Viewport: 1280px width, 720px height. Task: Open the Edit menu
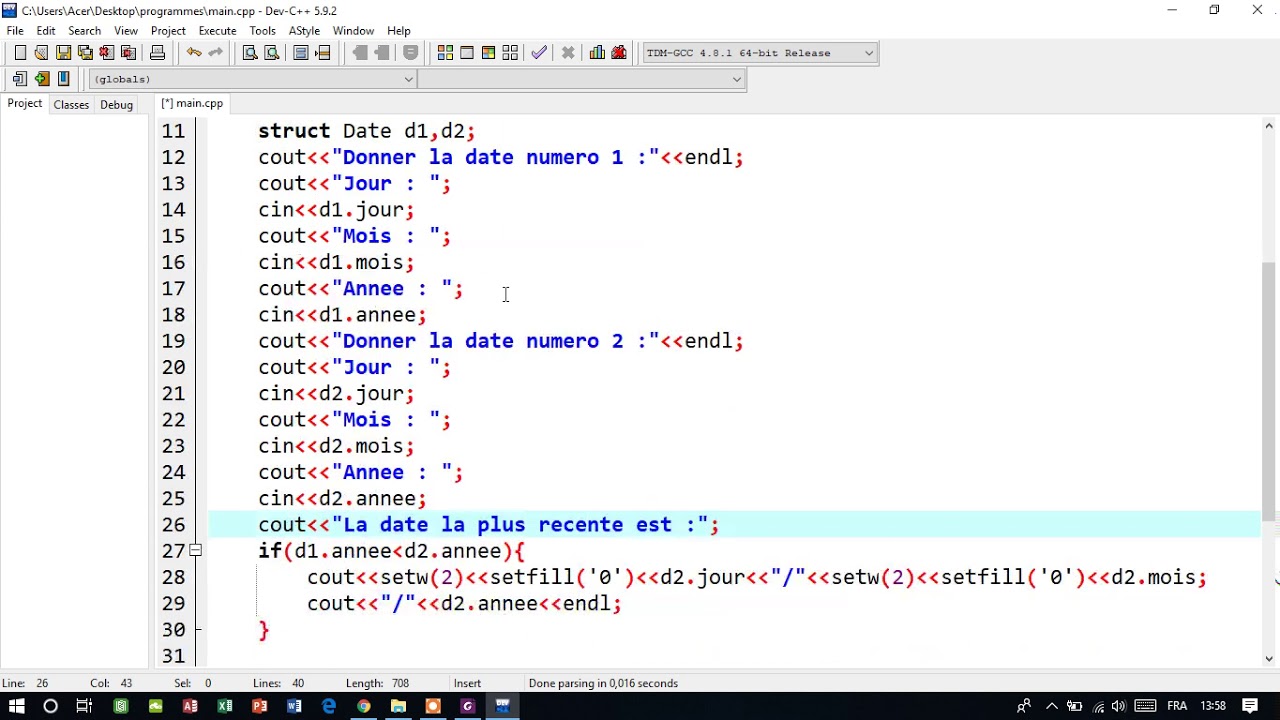(x=46, y=31)
